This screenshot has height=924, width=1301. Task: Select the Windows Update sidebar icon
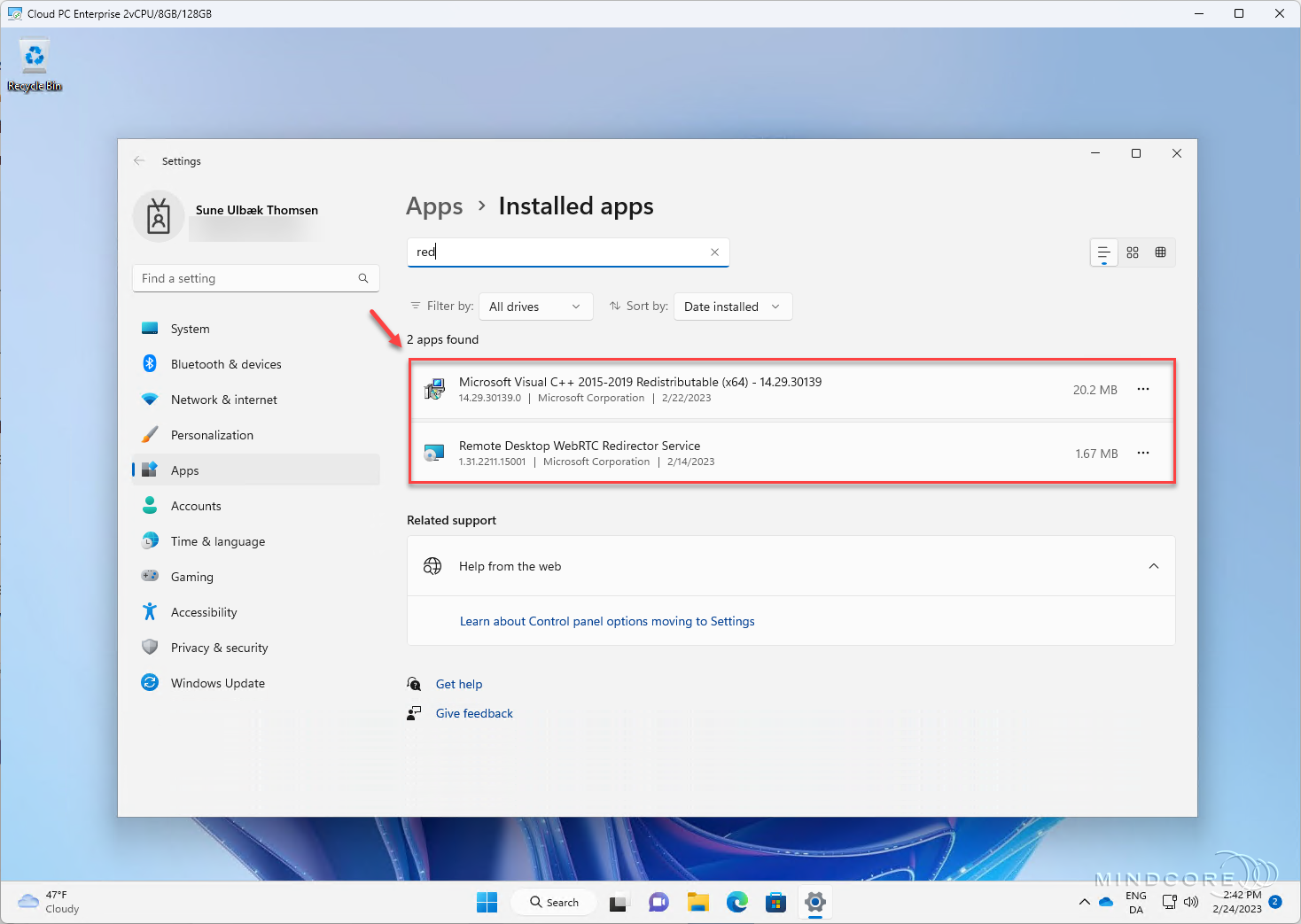point(150,682)
